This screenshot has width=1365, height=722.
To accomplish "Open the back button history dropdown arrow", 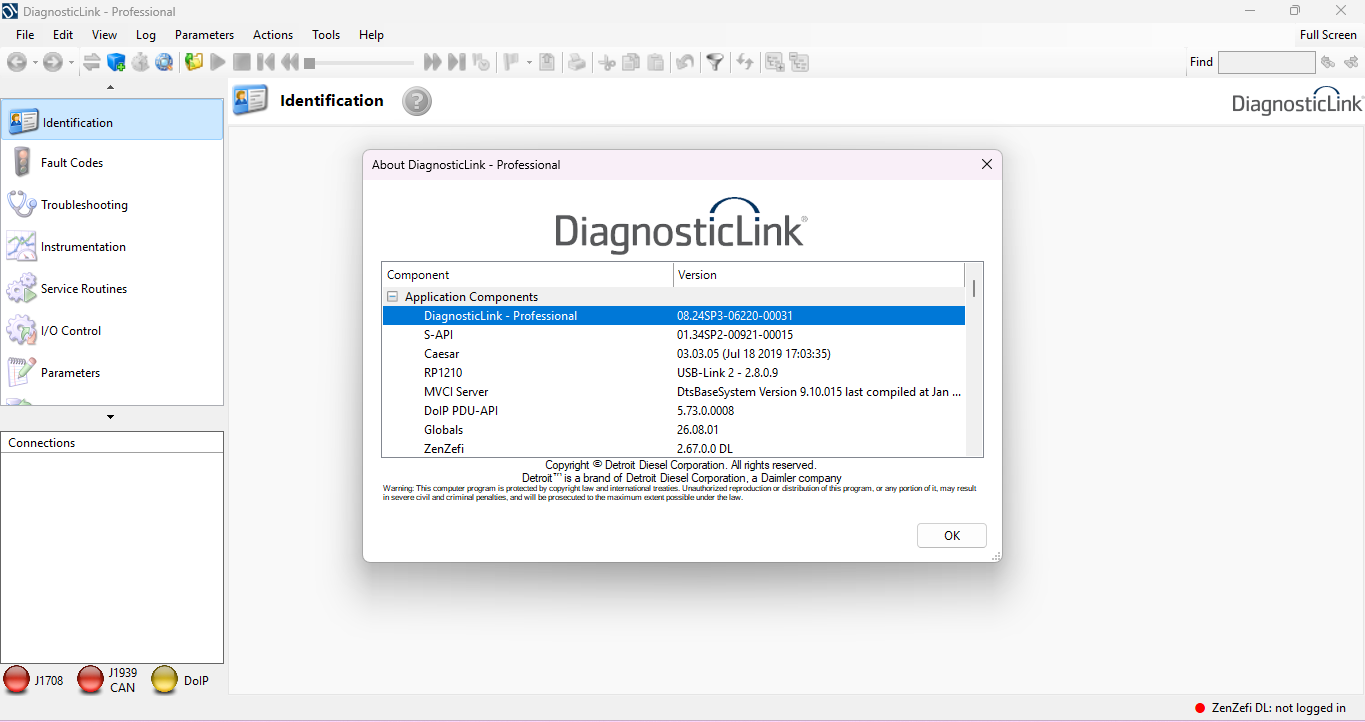I will [x=35, y=62].
